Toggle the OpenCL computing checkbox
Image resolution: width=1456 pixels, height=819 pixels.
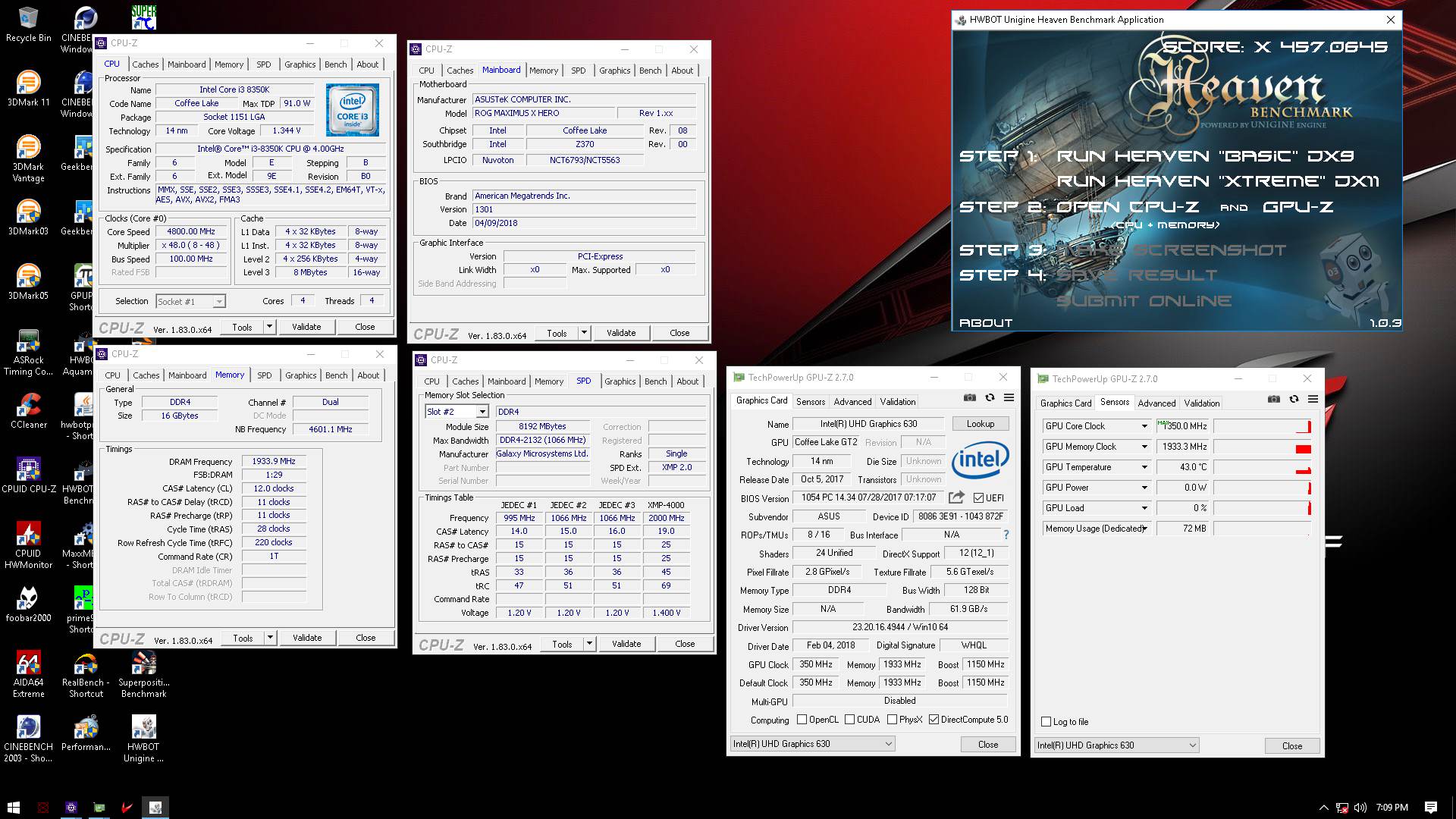coord(802,720)
